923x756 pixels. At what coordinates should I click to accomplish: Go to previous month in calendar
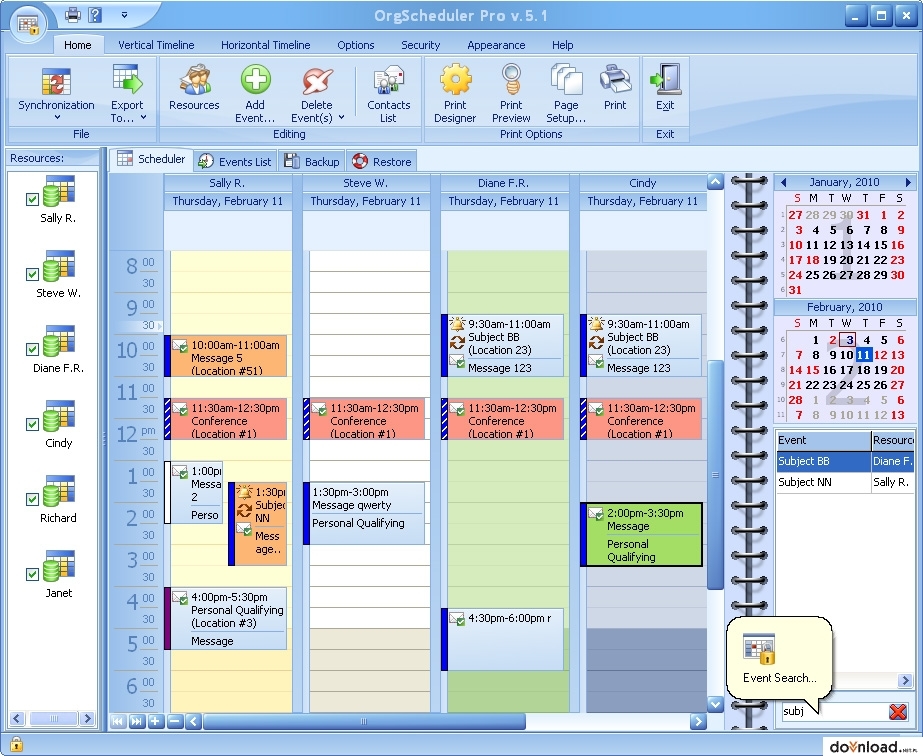coord(783,183)
